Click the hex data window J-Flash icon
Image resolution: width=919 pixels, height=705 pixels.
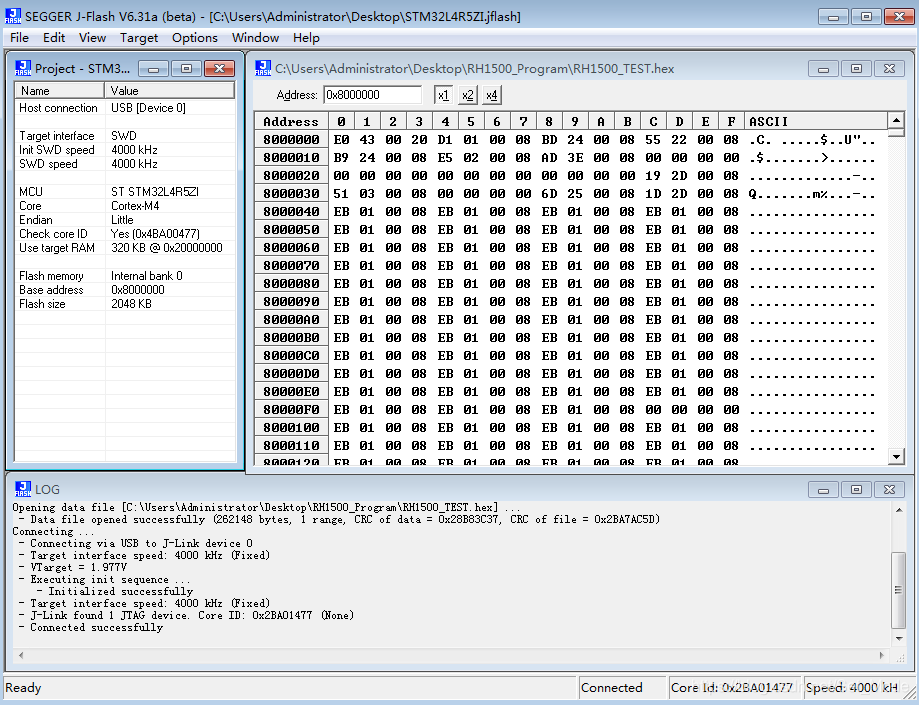(263, 69)
